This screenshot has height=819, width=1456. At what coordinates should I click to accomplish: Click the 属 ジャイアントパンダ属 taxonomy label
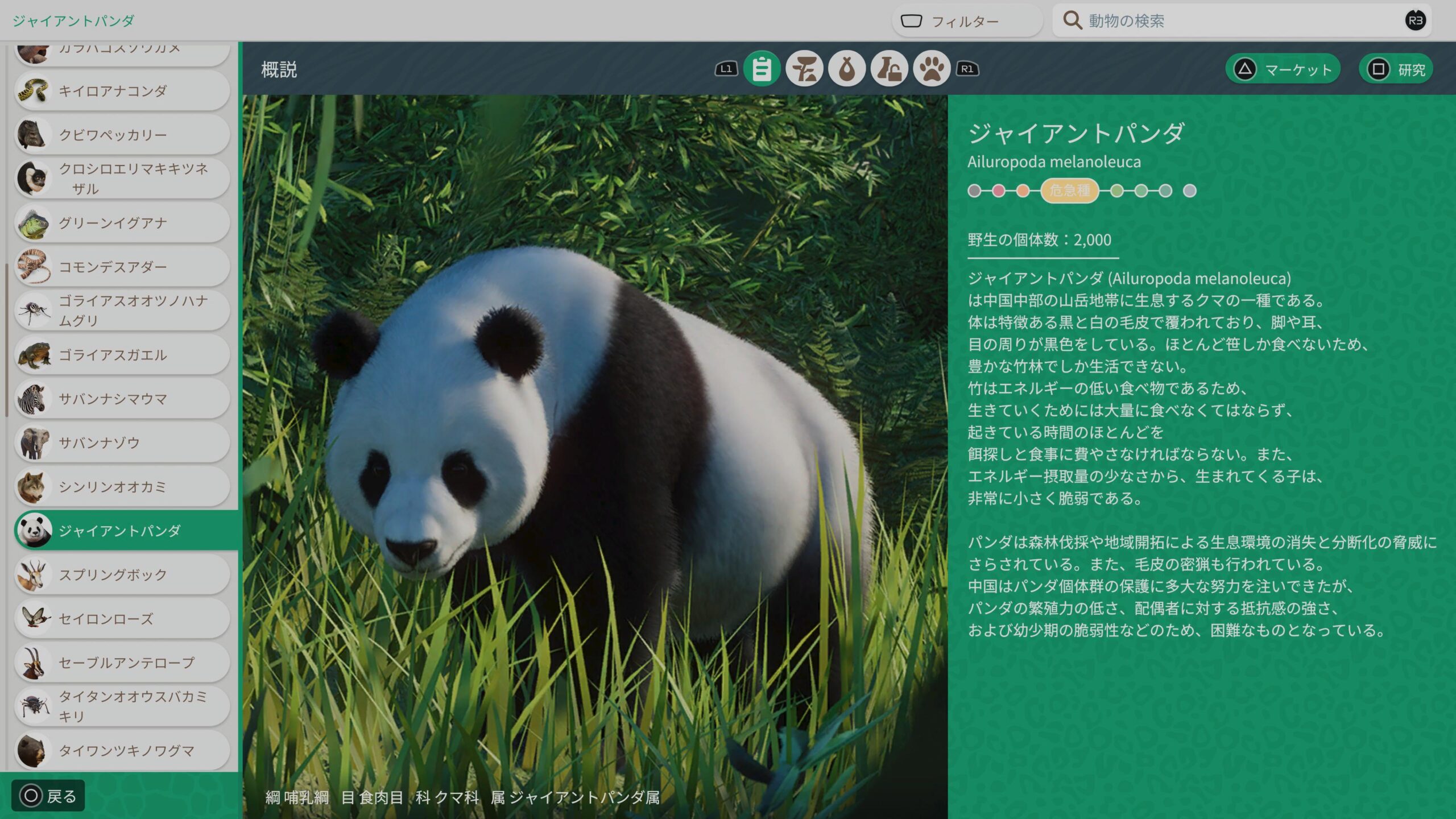point(575,797)
